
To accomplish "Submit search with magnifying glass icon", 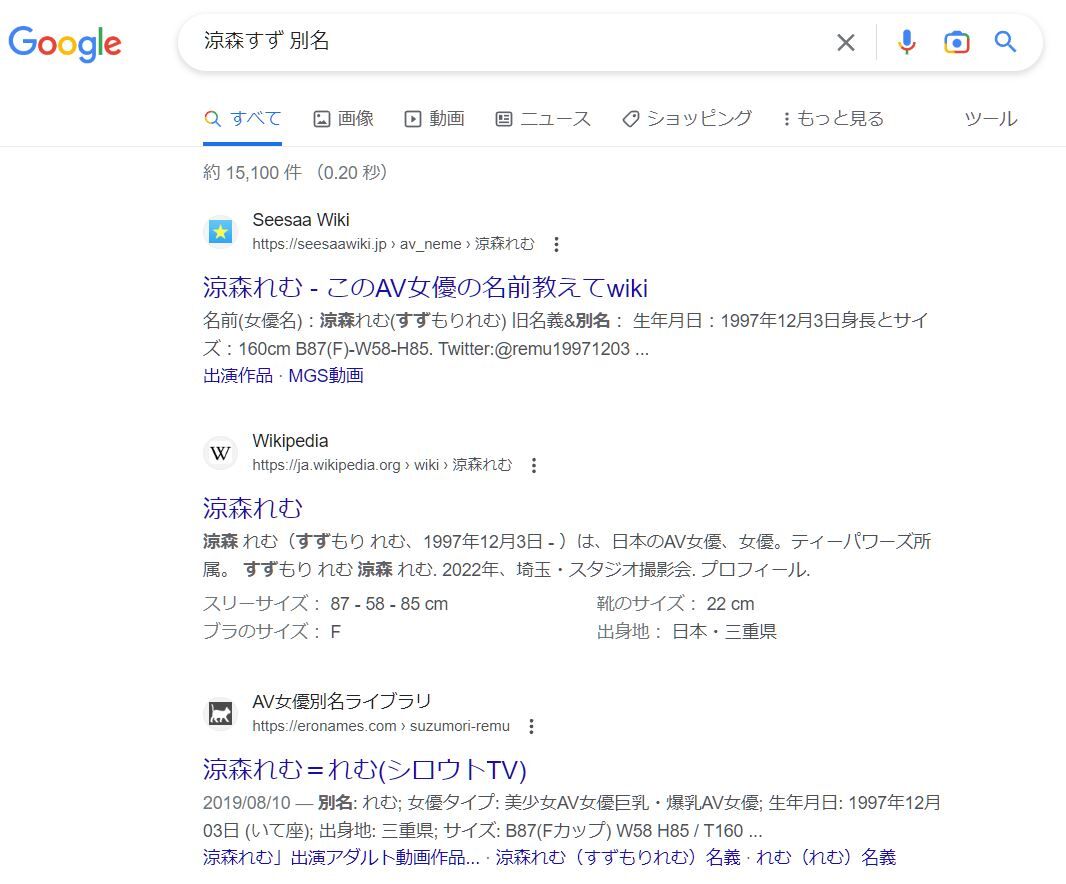I will tap(1005, 41).
